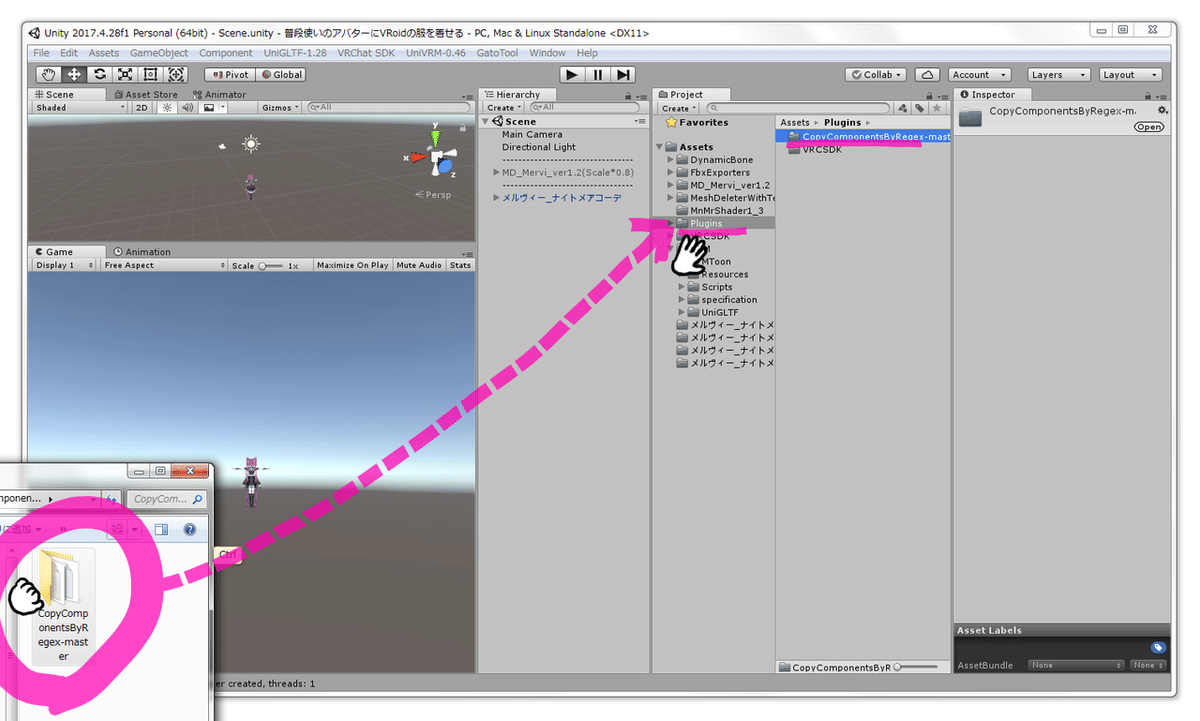This screenshot has height=721, width=1200.
Task: Toggle Global handle rotation mode
Action: [281, 74]
